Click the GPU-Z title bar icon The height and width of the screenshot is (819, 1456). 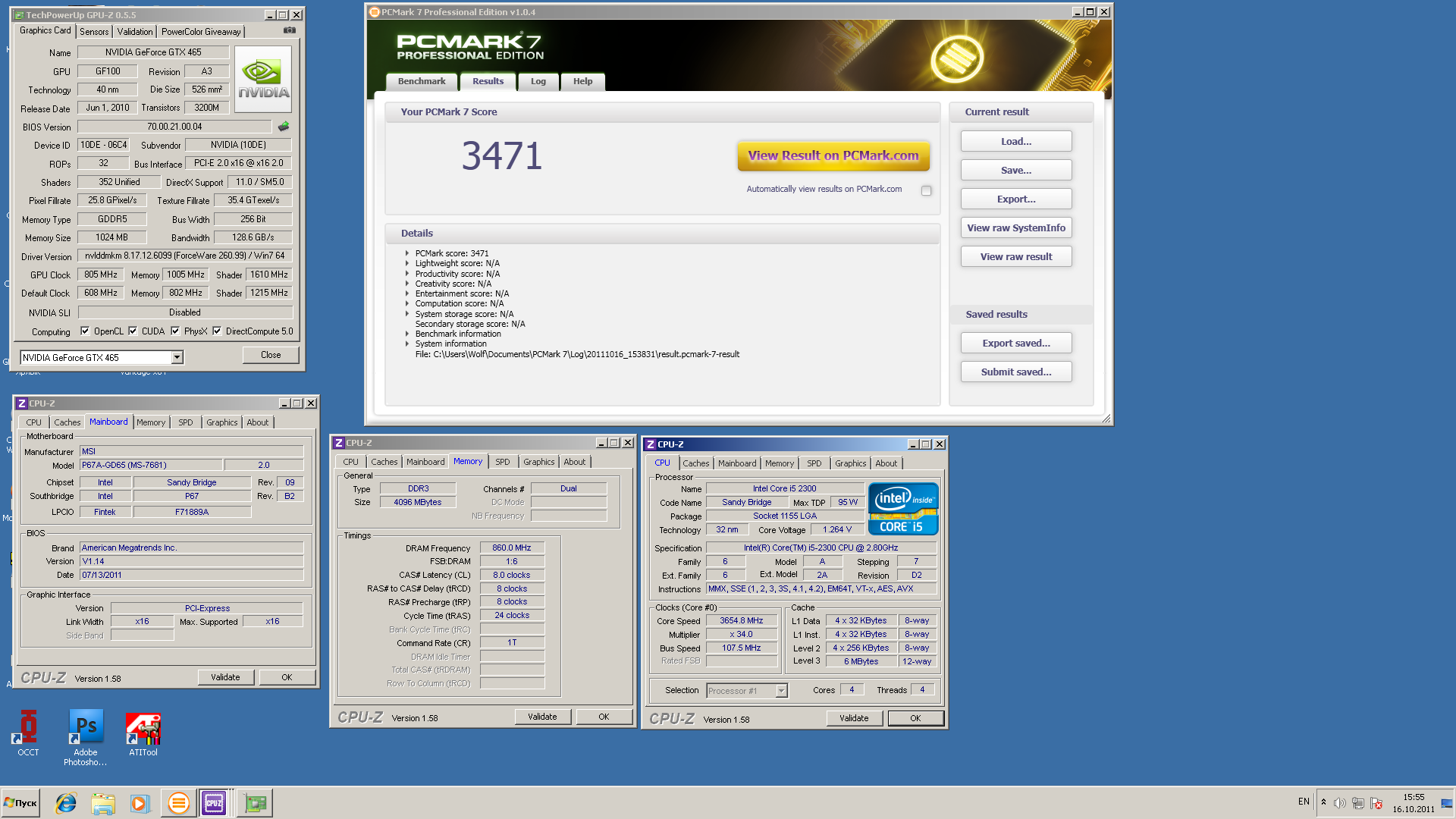point(19,15)
